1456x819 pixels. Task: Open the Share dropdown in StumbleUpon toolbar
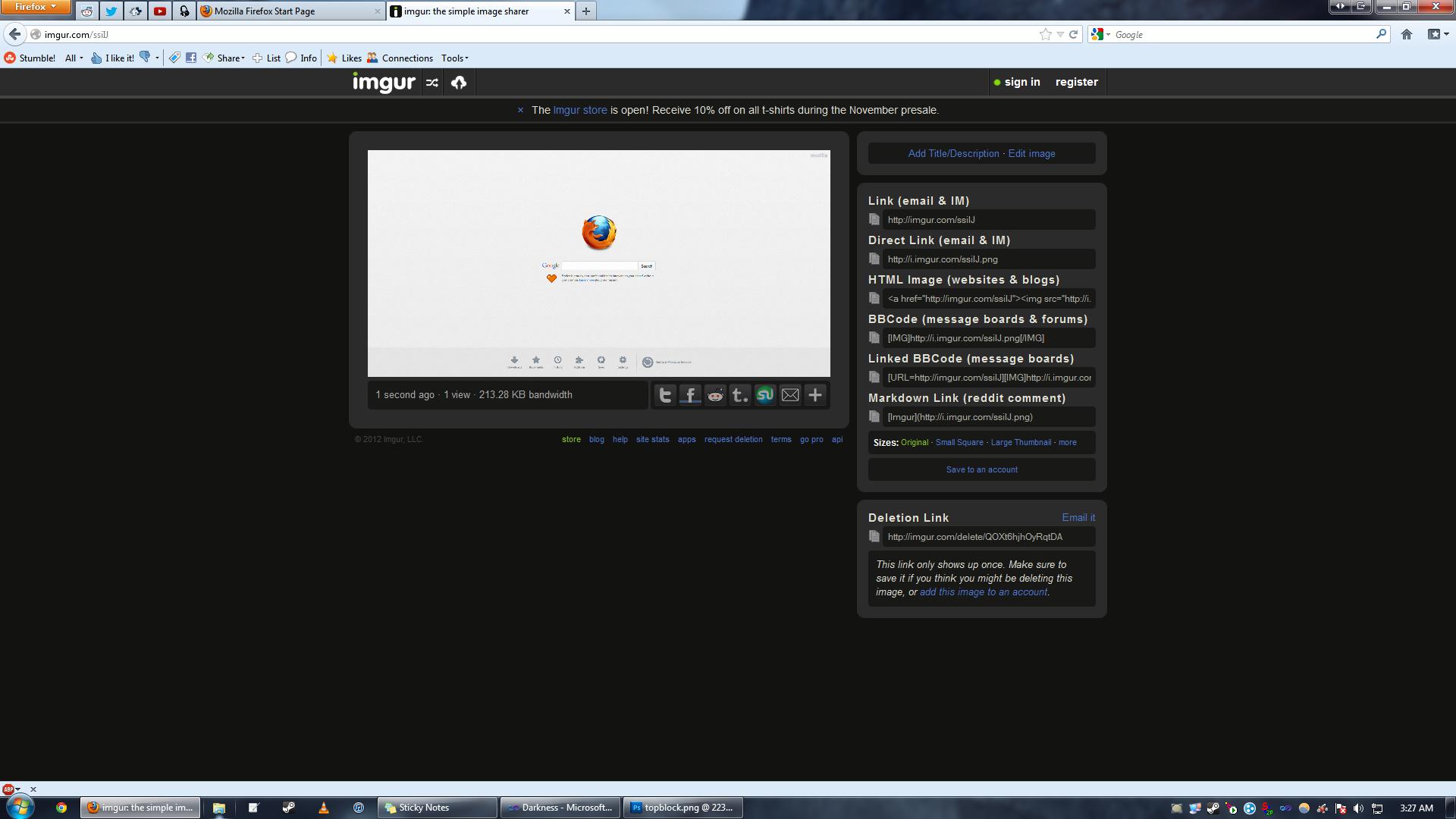point(230,58)
